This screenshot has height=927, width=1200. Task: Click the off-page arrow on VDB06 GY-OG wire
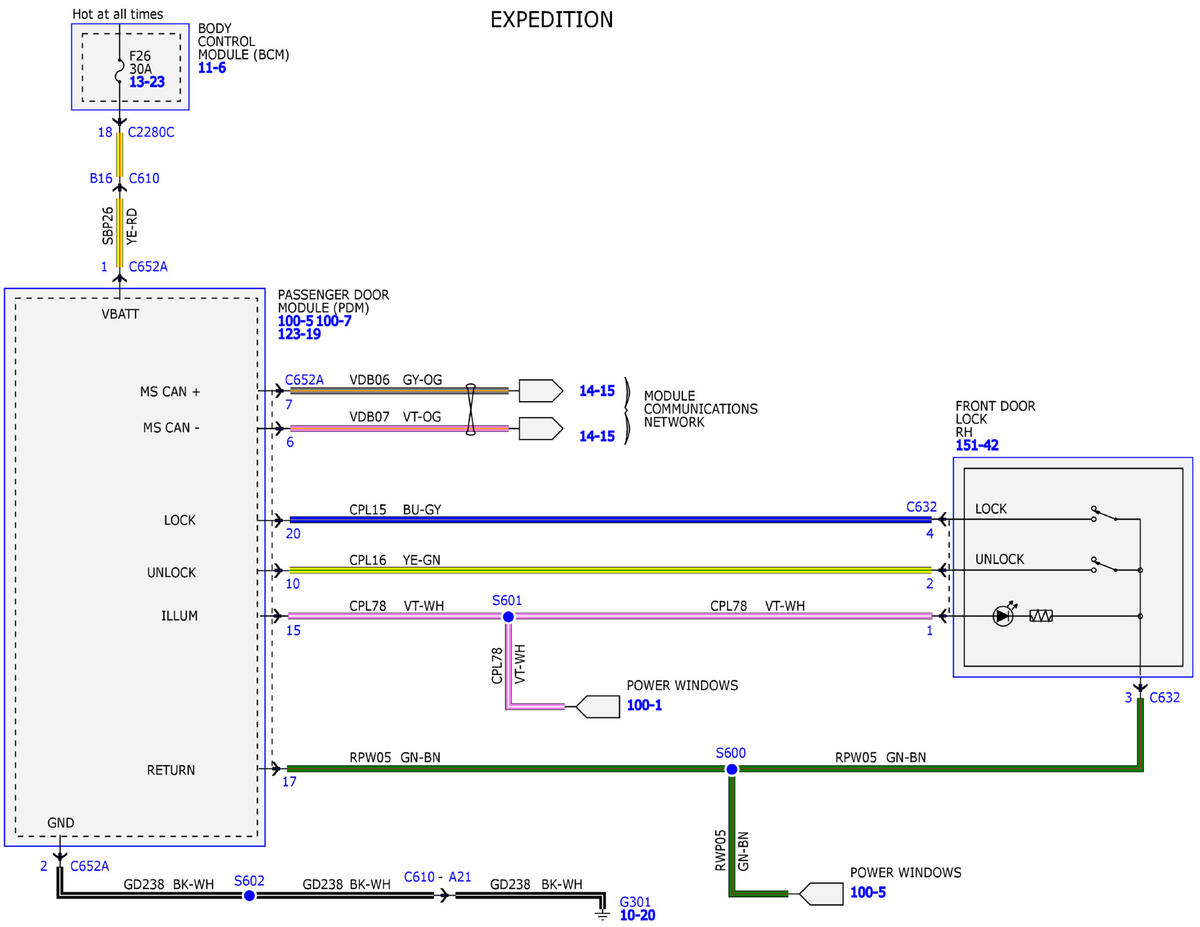[541, 390]
